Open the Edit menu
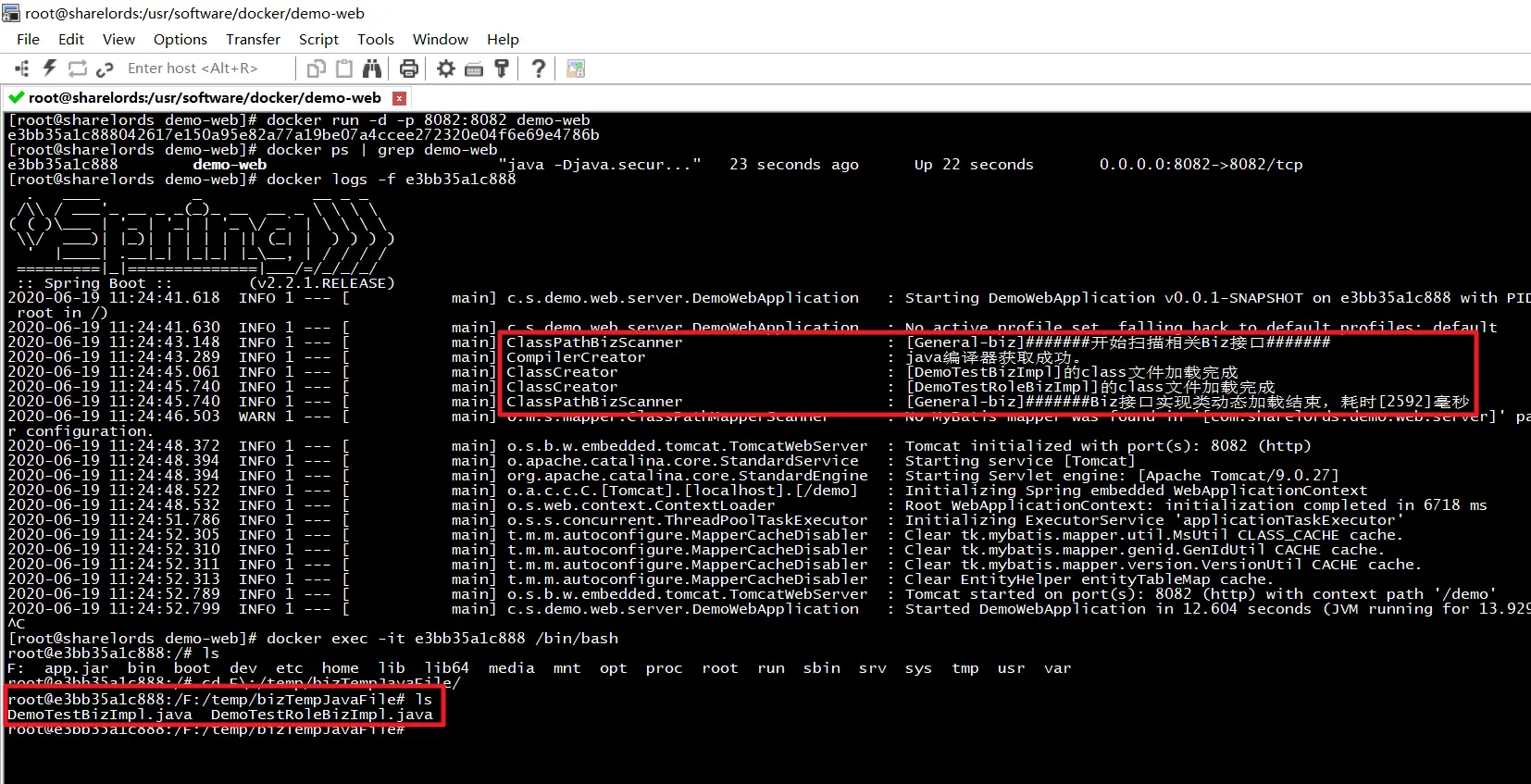Image resolution: width=1531 pixels, height=784 pixels. tap(71, 39)
